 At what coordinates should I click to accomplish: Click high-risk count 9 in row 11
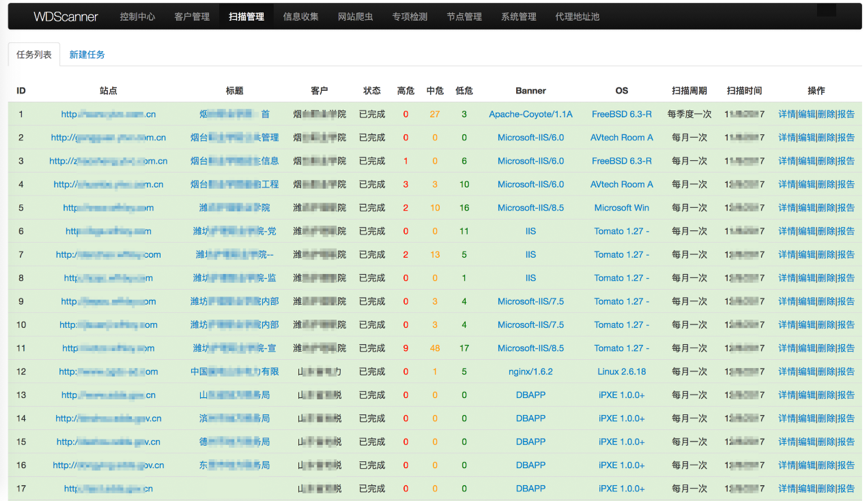point(405,348)
